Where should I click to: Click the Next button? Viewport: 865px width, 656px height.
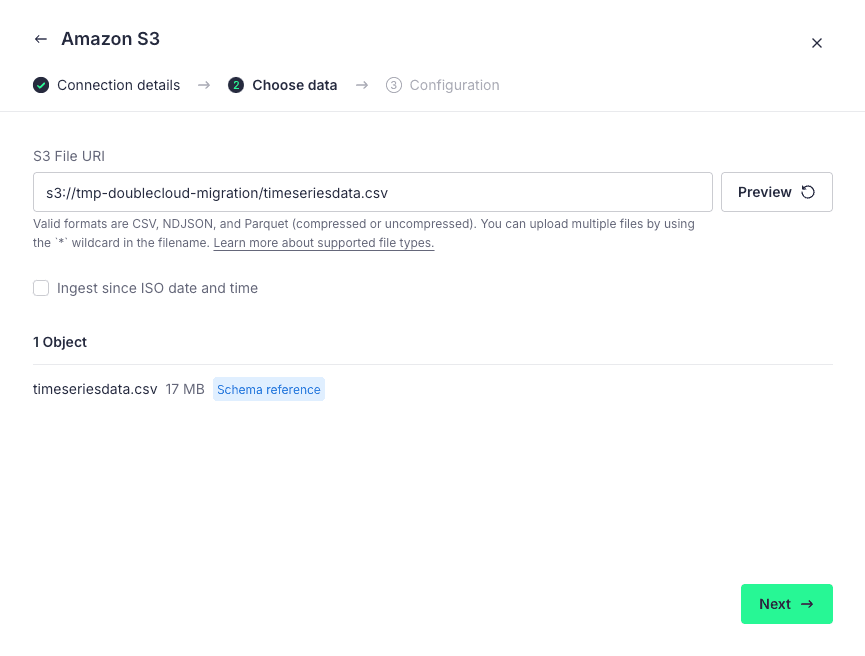786,604
